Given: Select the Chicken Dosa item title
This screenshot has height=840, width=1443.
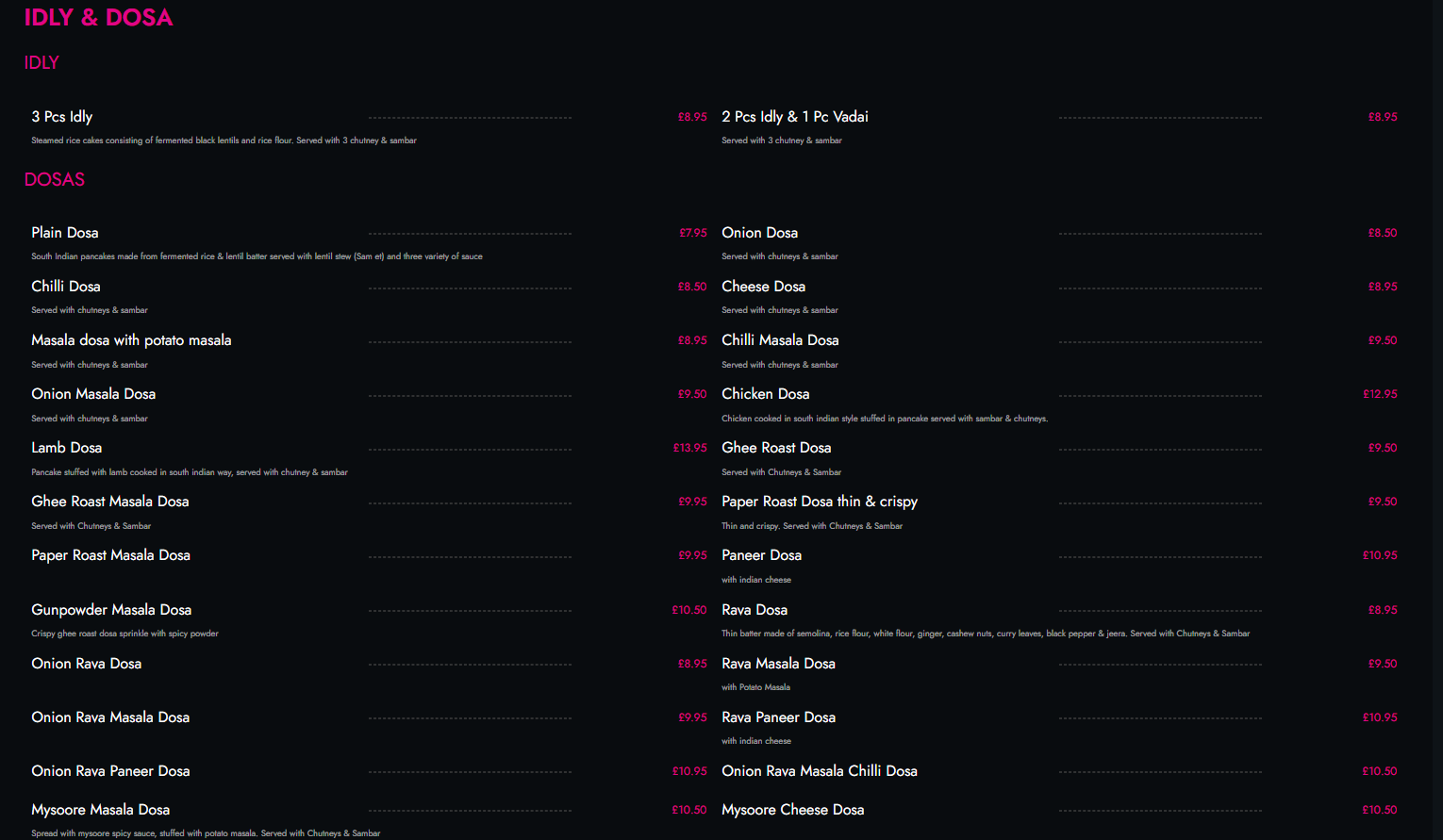Looking at the screenshot, I should coord(765,394).
